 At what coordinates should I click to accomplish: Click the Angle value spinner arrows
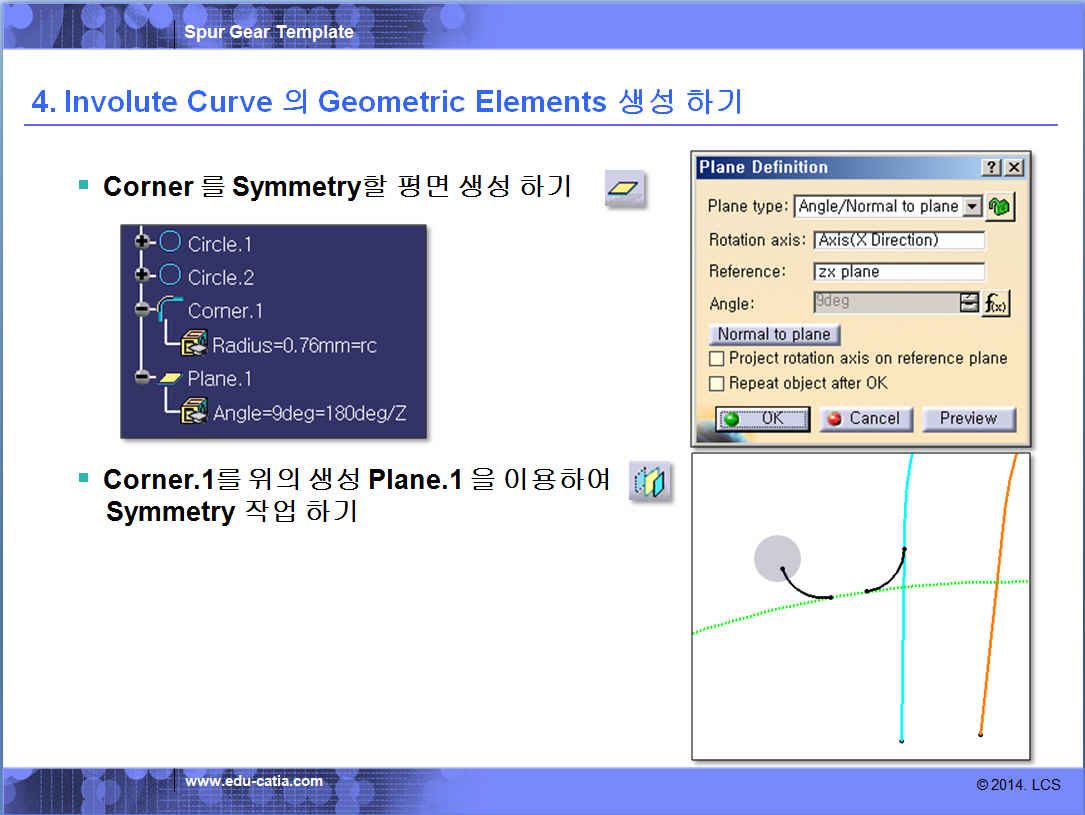(969, 303)
